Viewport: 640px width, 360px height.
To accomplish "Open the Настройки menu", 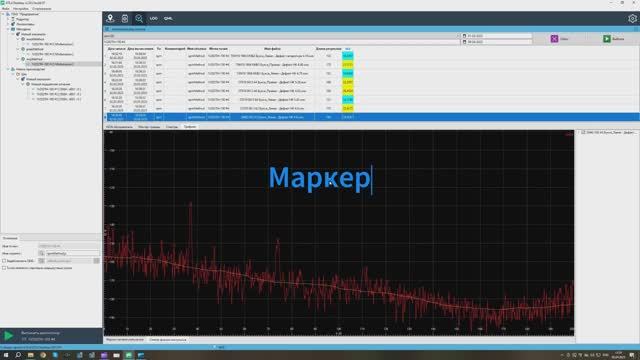I will click(x=20, y=9).
